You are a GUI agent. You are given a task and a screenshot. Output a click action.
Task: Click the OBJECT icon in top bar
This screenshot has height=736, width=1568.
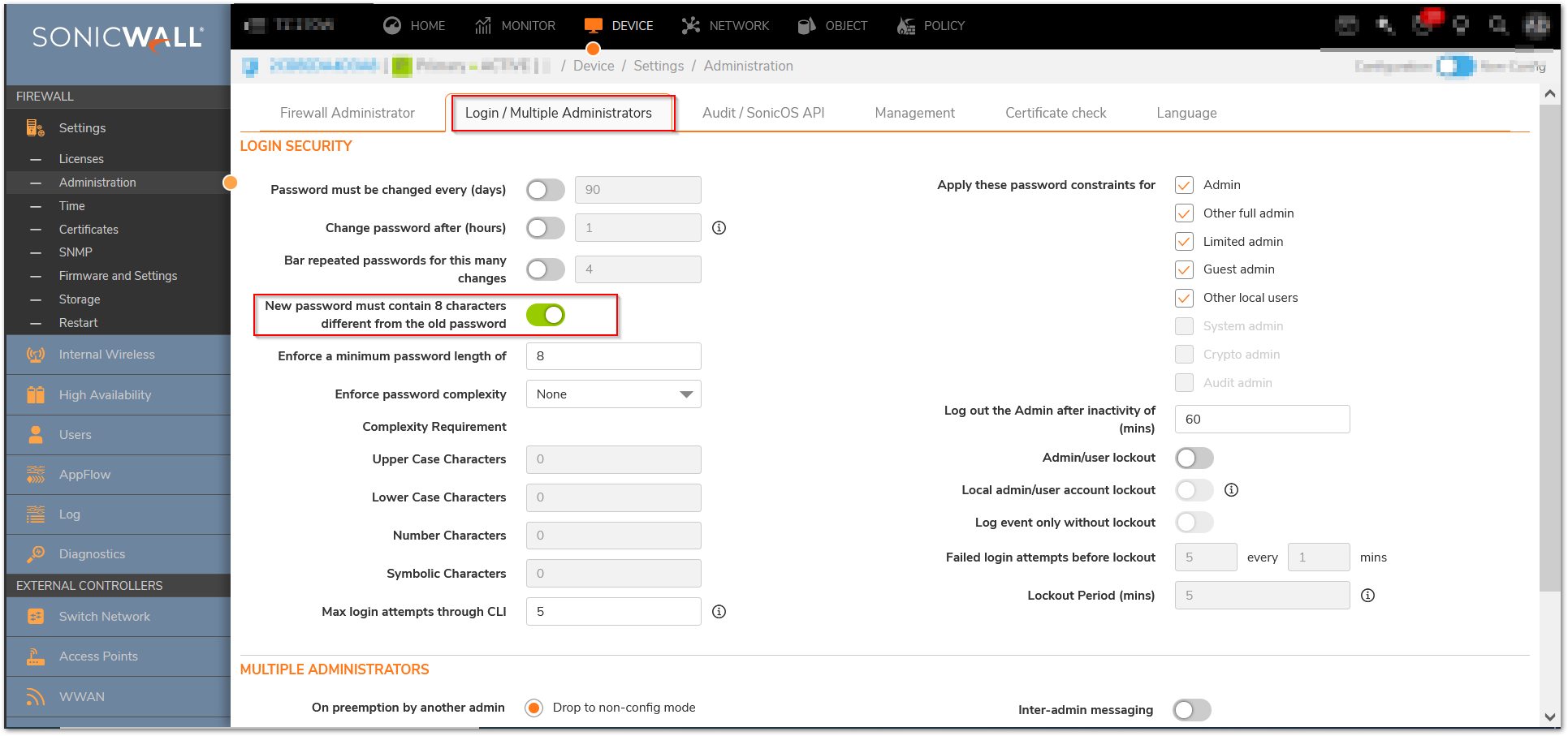[806, 25]
